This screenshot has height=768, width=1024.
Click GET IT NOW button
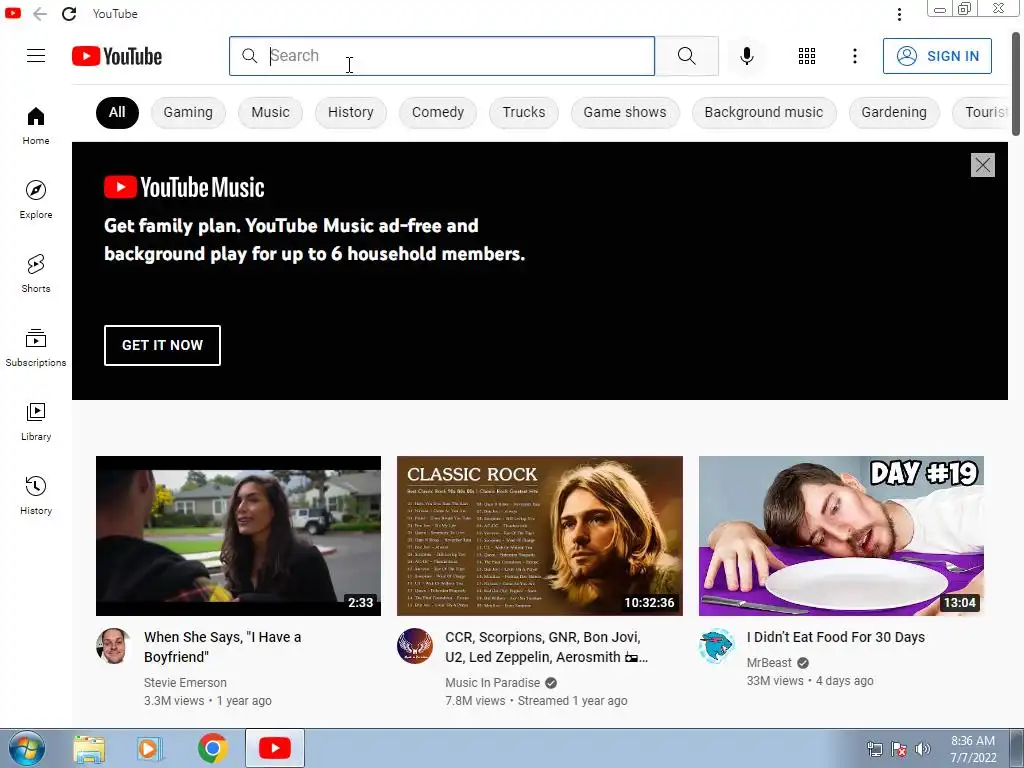(x=162, y=345)
